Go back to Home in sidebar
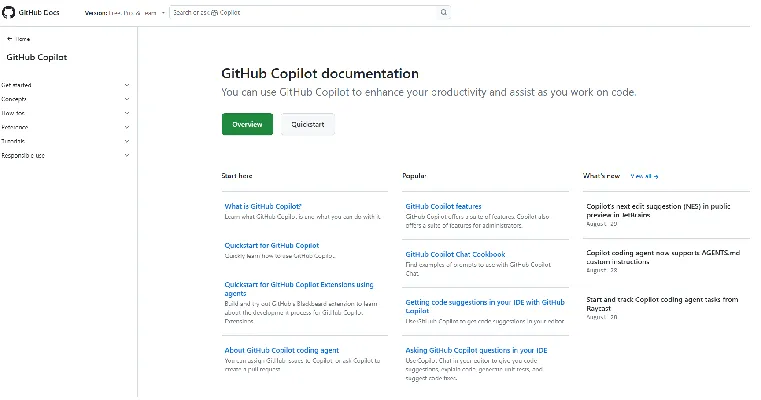 tap(18, 39)
